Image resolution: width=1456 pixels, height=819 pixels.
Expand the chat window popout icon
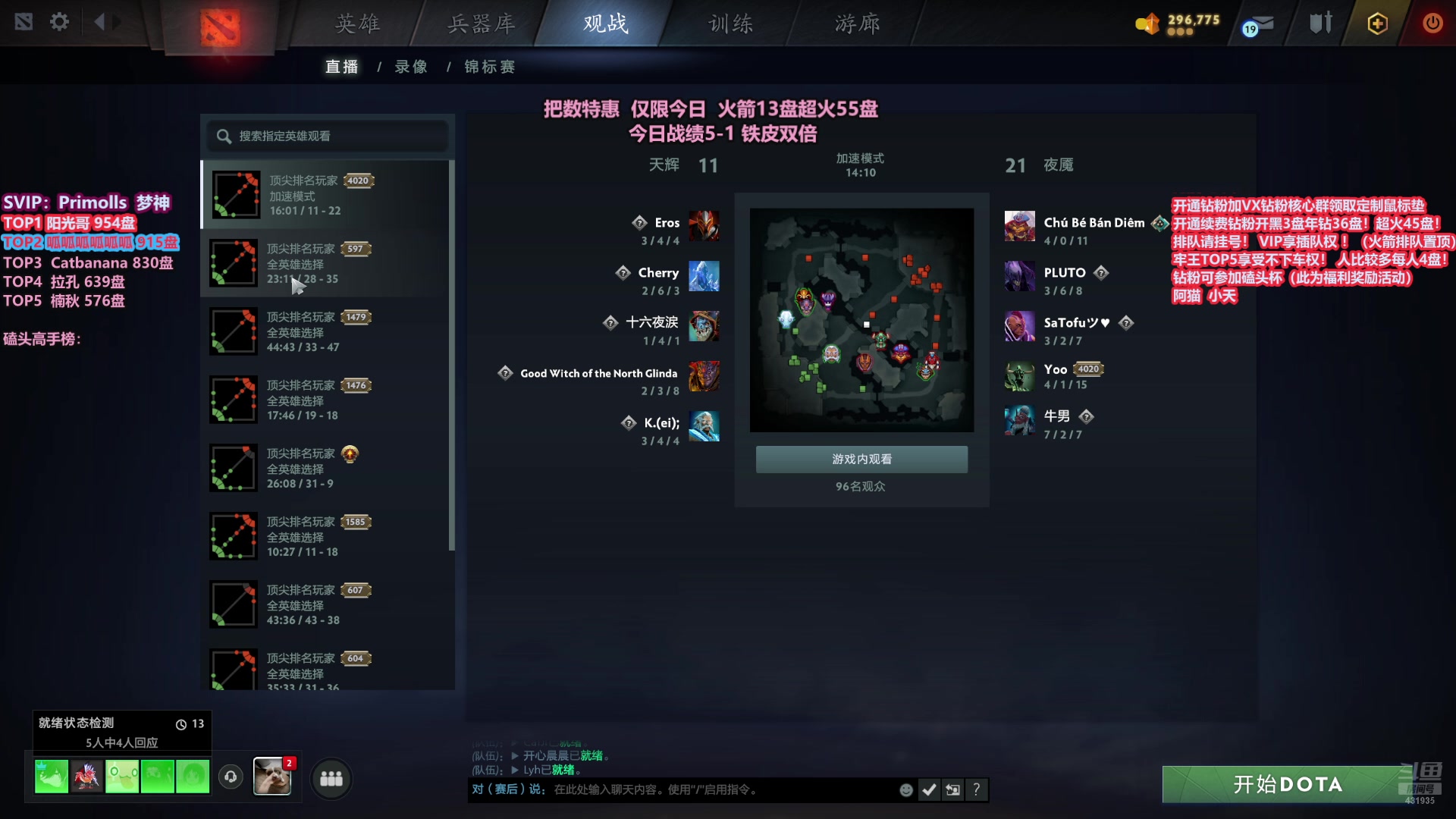(952, 790)
